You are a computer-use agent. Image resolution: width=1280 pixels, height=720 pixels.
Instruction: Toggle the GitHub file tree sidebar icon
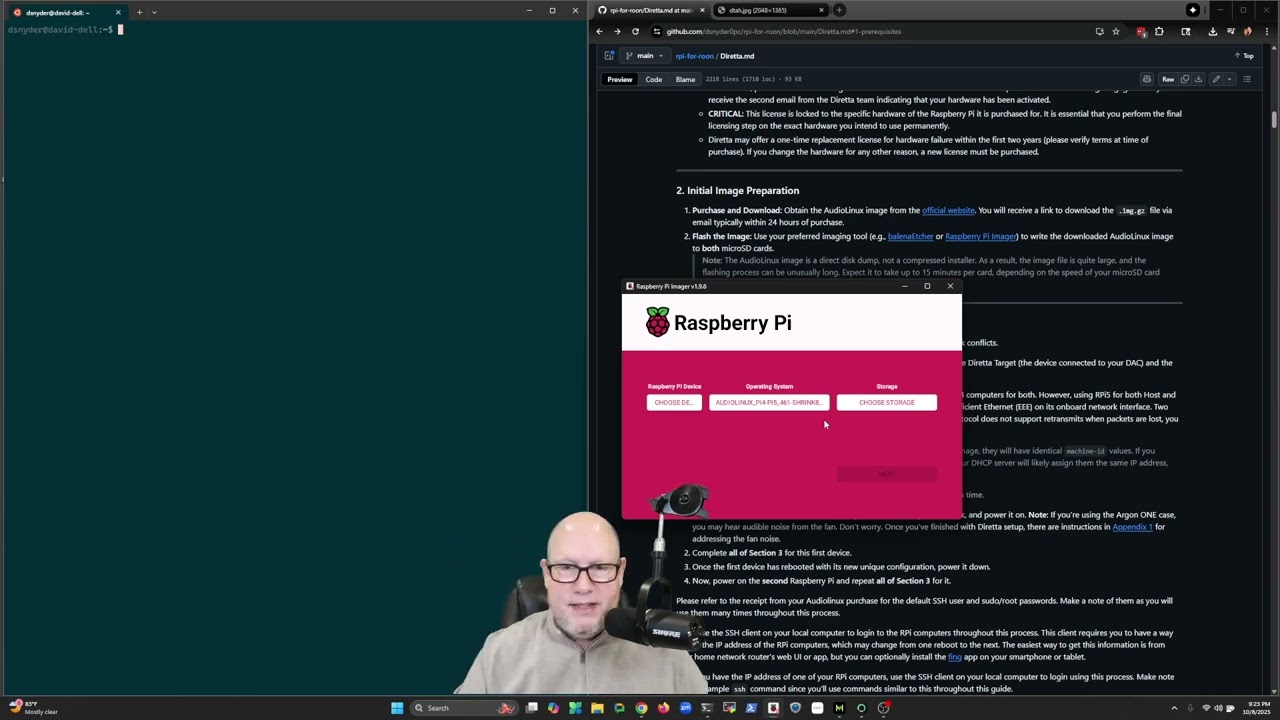pos(609,56)
